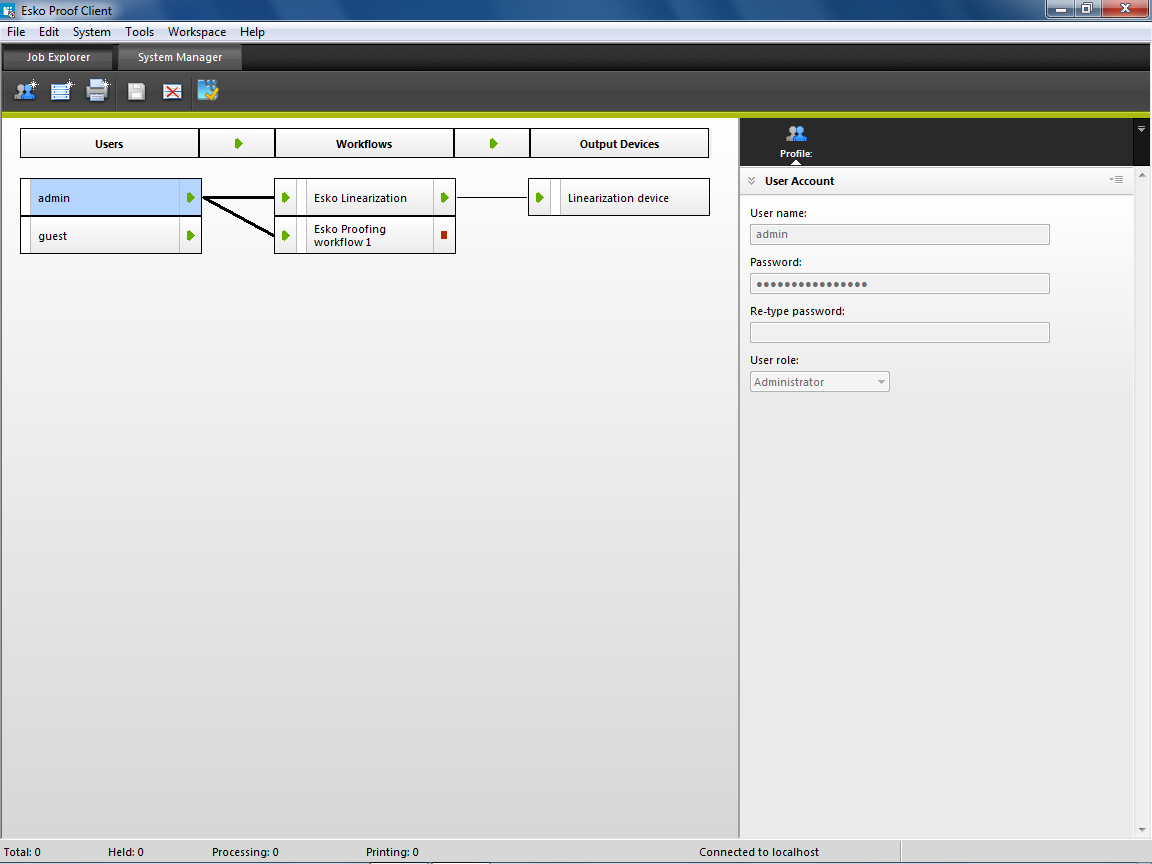The height and width of the screenshot is (864, 1152).
Task: Click the Processing: 0 status entry
Action: pyautogui.click(x=245, y=852)
